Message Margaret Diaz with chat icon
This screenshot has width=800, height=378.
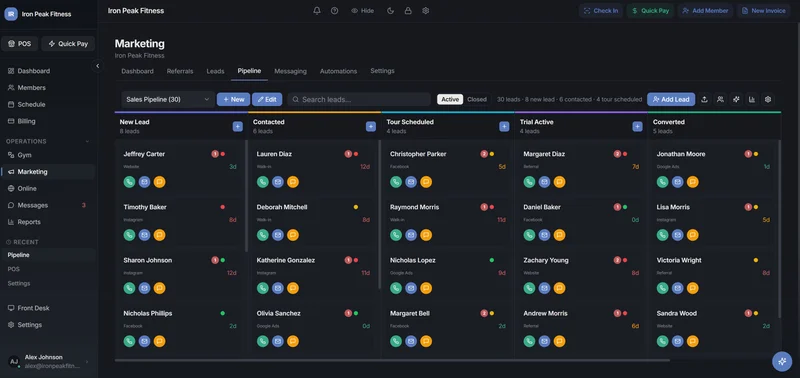[559, 182]
